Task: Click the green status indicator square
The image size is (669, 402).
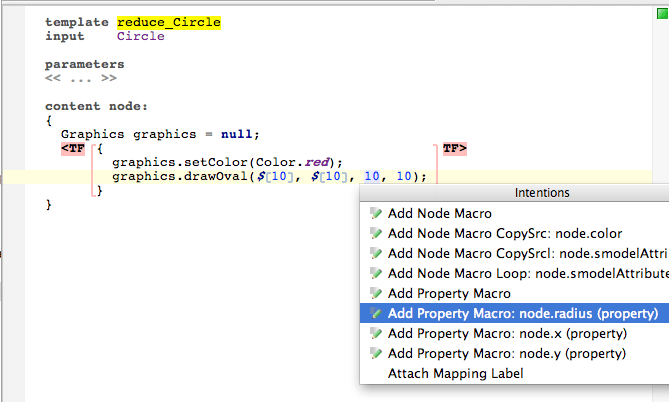Action: click(662, 14)
